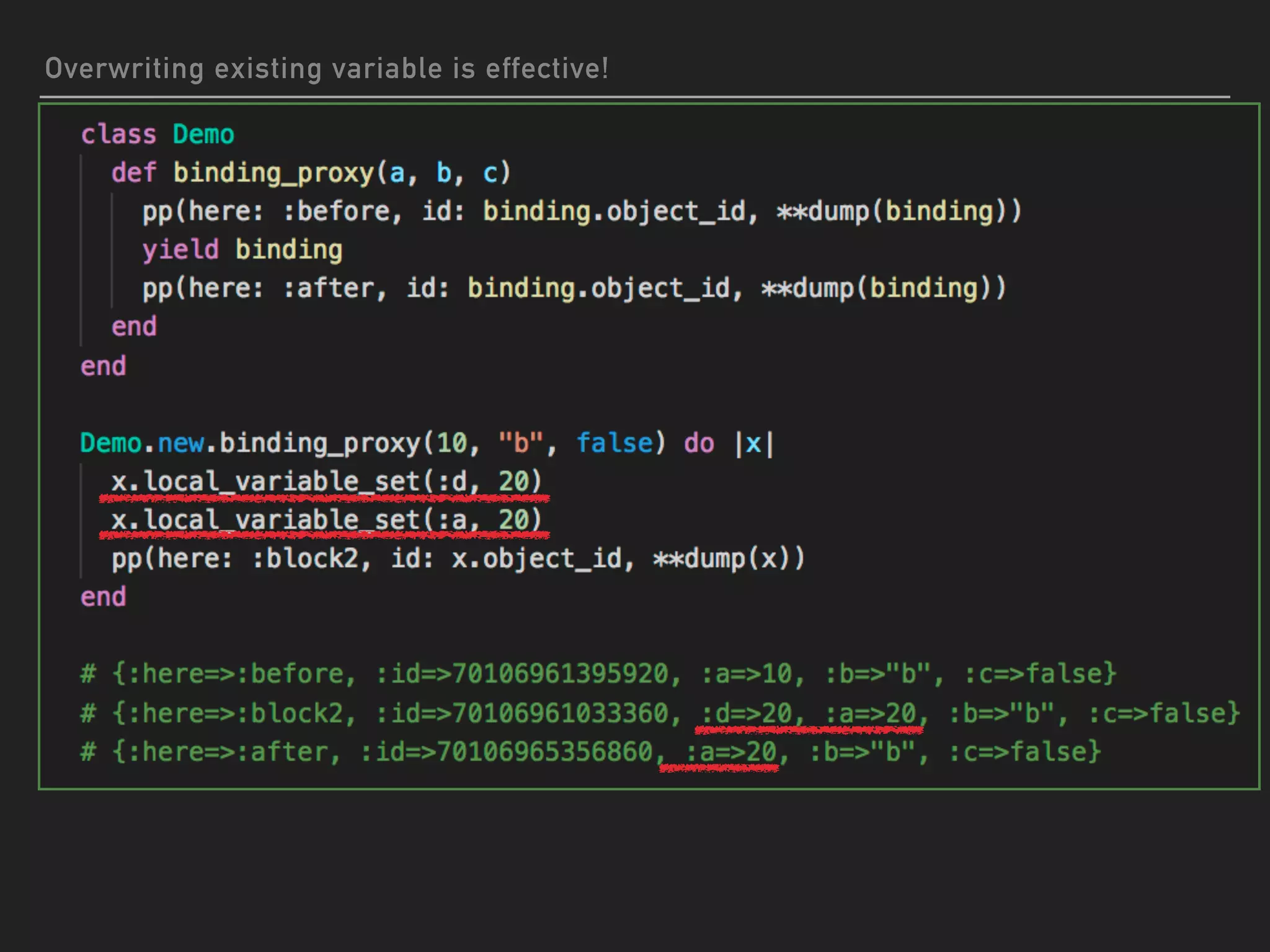Click the underlined 'x.local_variable_set(:a, 20)' line
Viewport: 1270px width, 952px height.
click(326, 520)
